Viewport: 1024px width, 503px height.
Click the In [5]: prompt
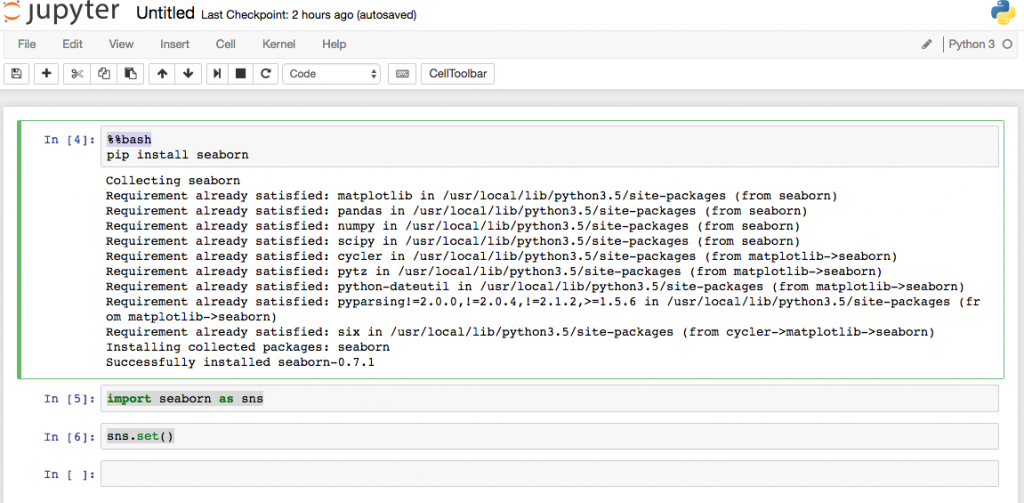[69, 399]
